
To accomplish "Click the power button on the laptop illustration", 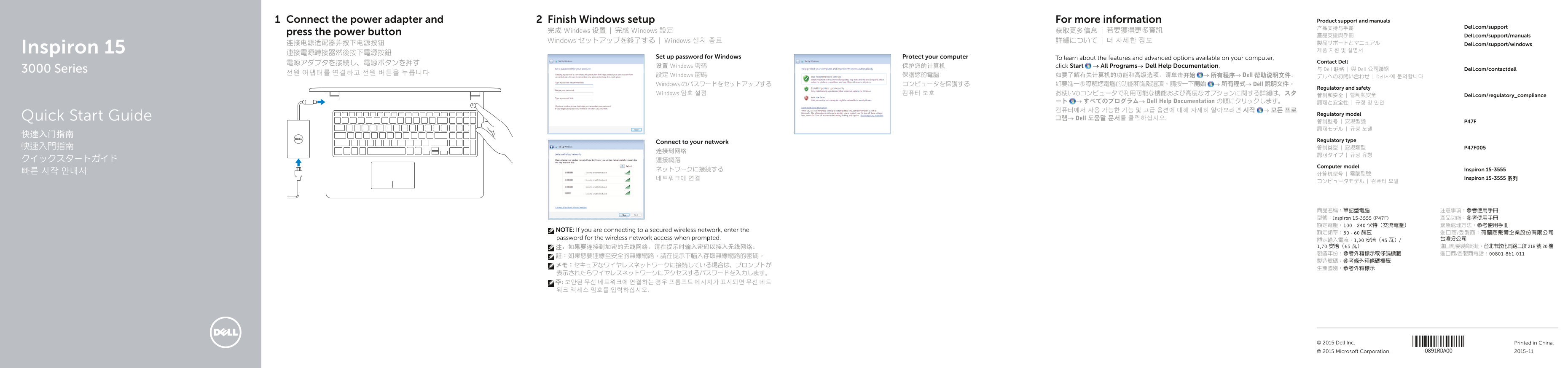I will (x=474, y=105).
